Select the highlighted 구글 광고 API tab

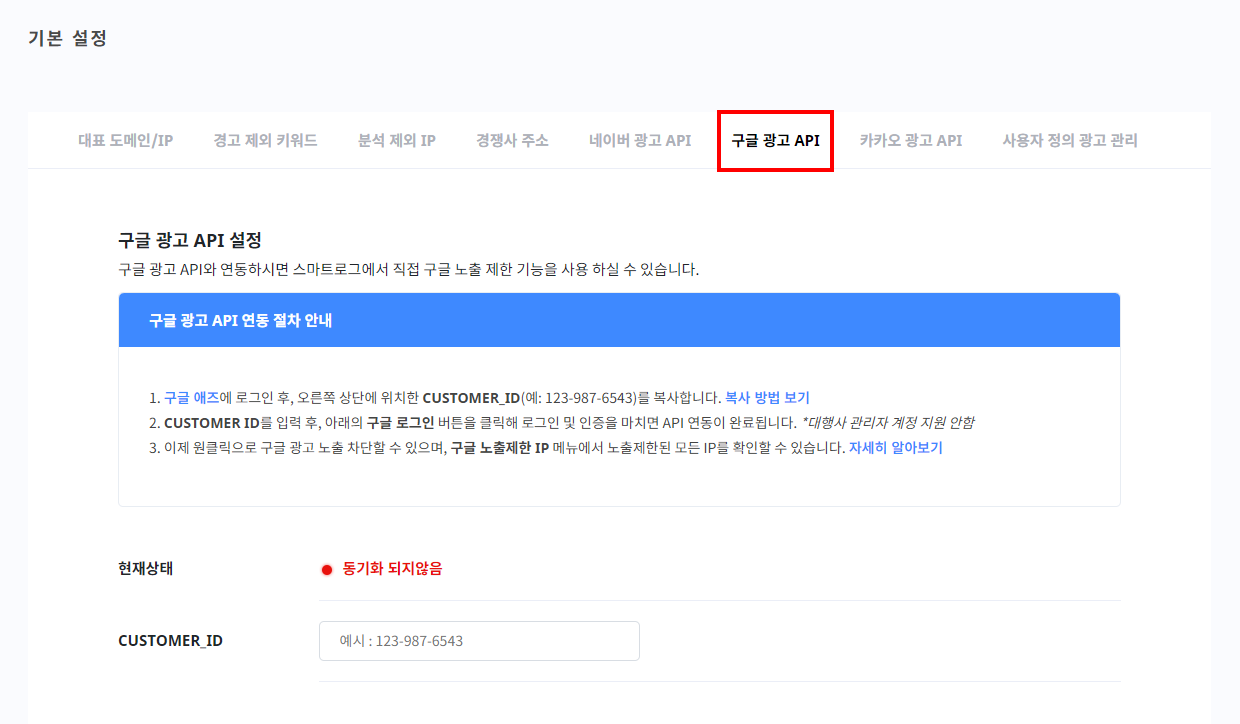(775, 140)
